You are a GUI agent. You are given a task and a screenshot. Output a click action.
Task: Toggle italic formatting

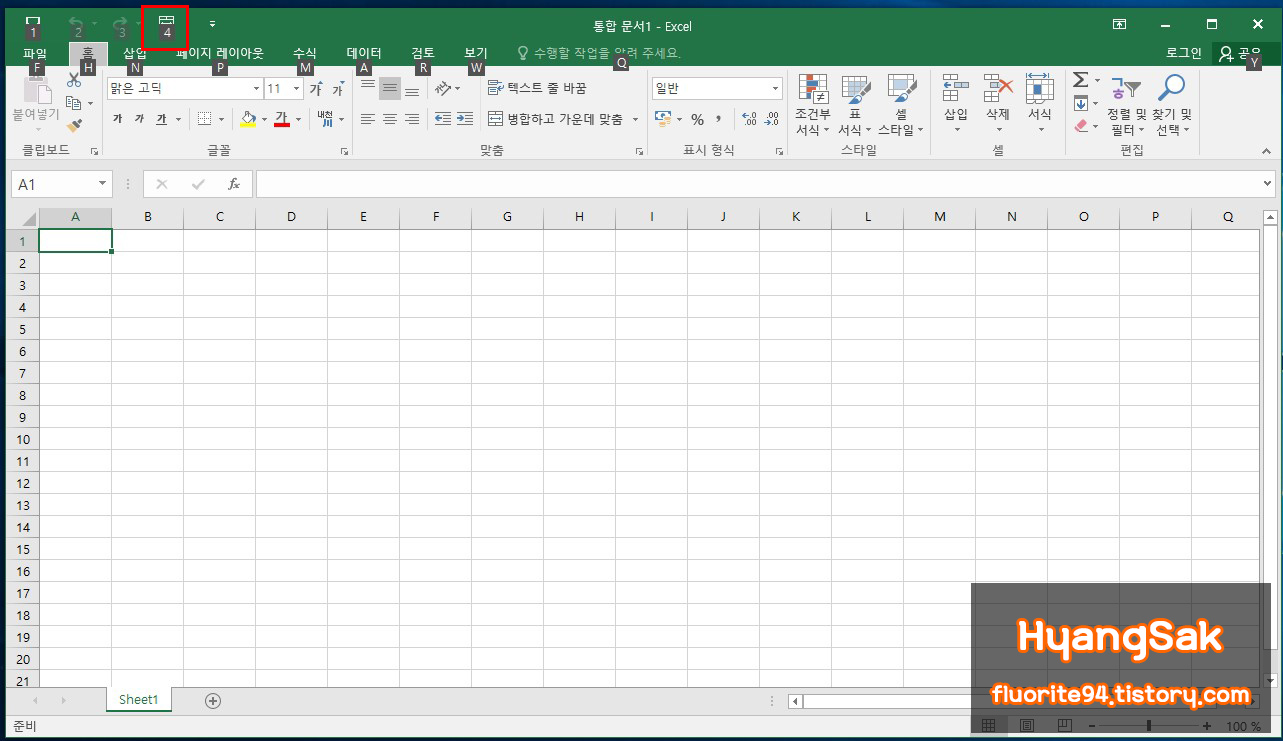pyautogui.click(x=139, y=119)
